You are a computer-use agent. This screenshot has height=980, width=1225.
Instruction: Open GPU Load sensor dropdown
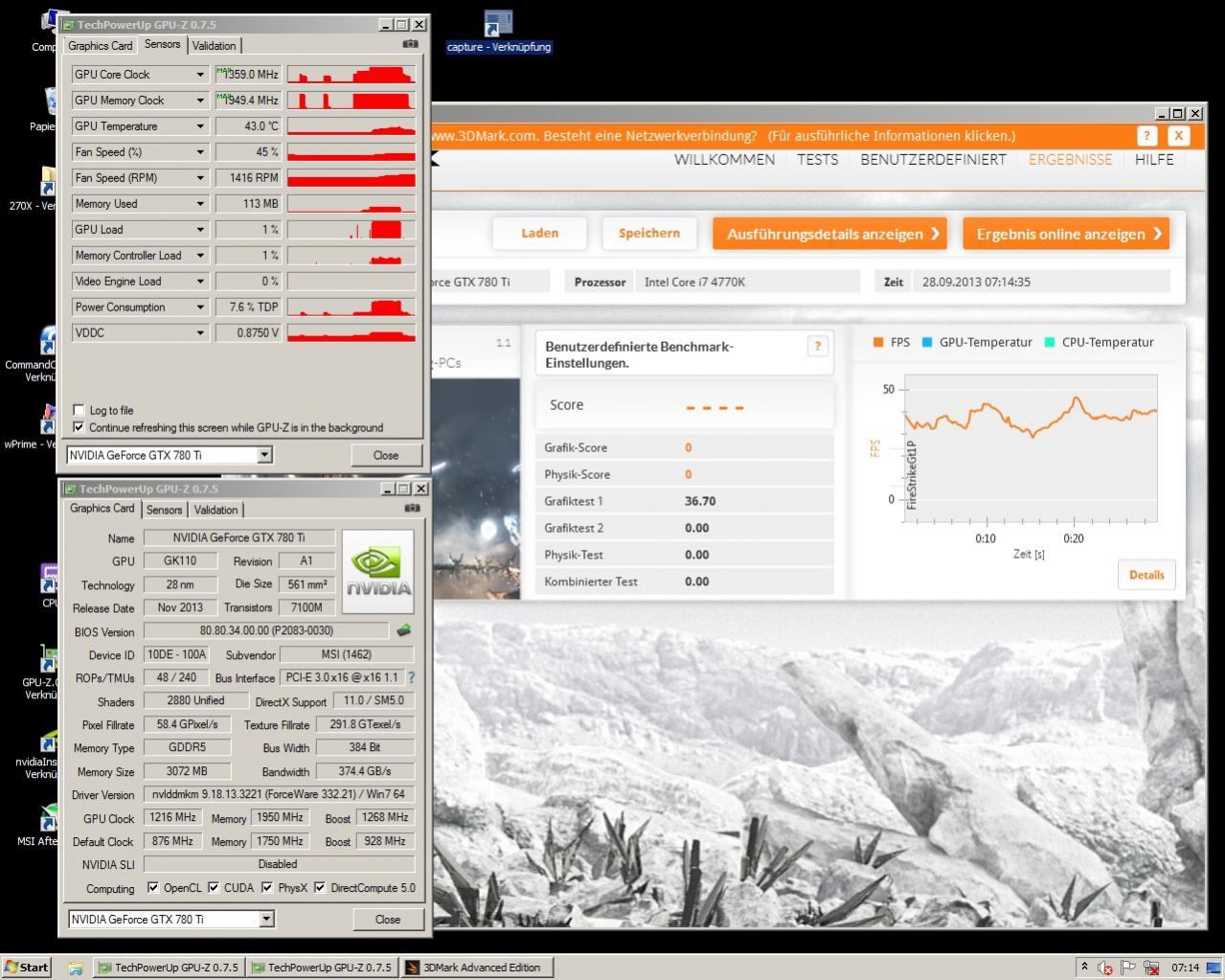pos(200,229)
